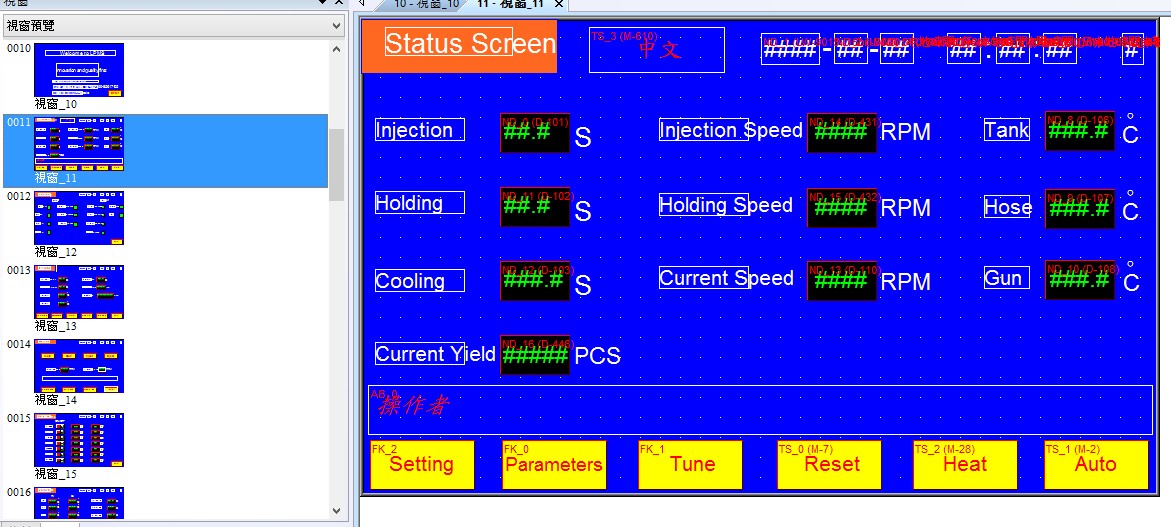Open the 視窗預覽 dropdown
Image resolution: width=1171 pixels, height=527 pixels.
point(336,26)
